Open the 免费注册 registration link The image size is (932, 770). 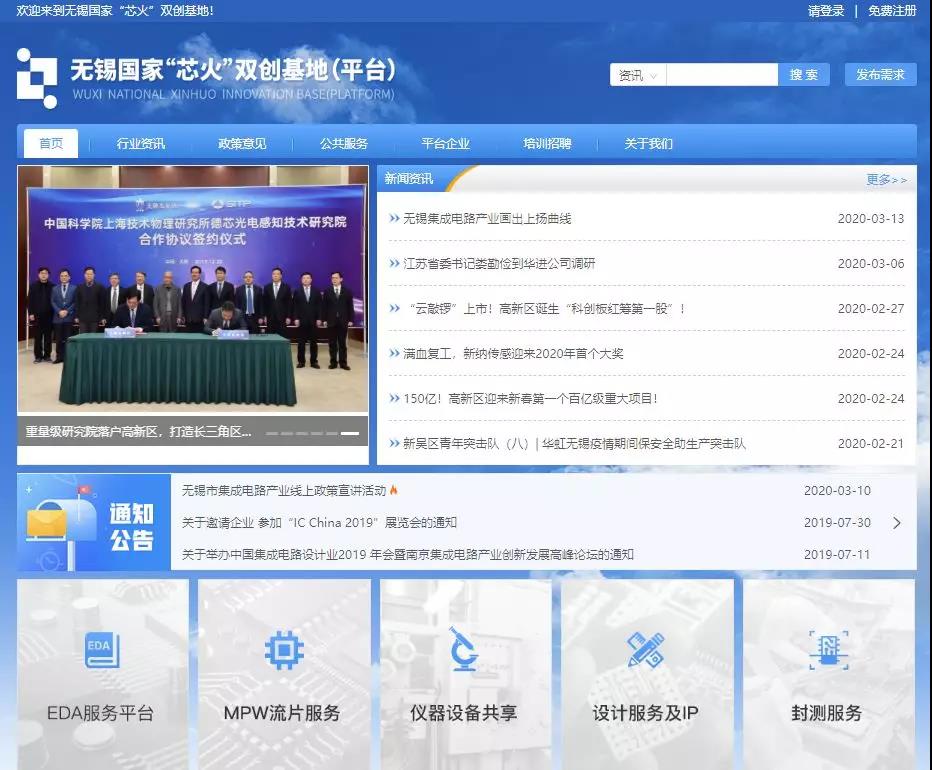tap(892, 11)
